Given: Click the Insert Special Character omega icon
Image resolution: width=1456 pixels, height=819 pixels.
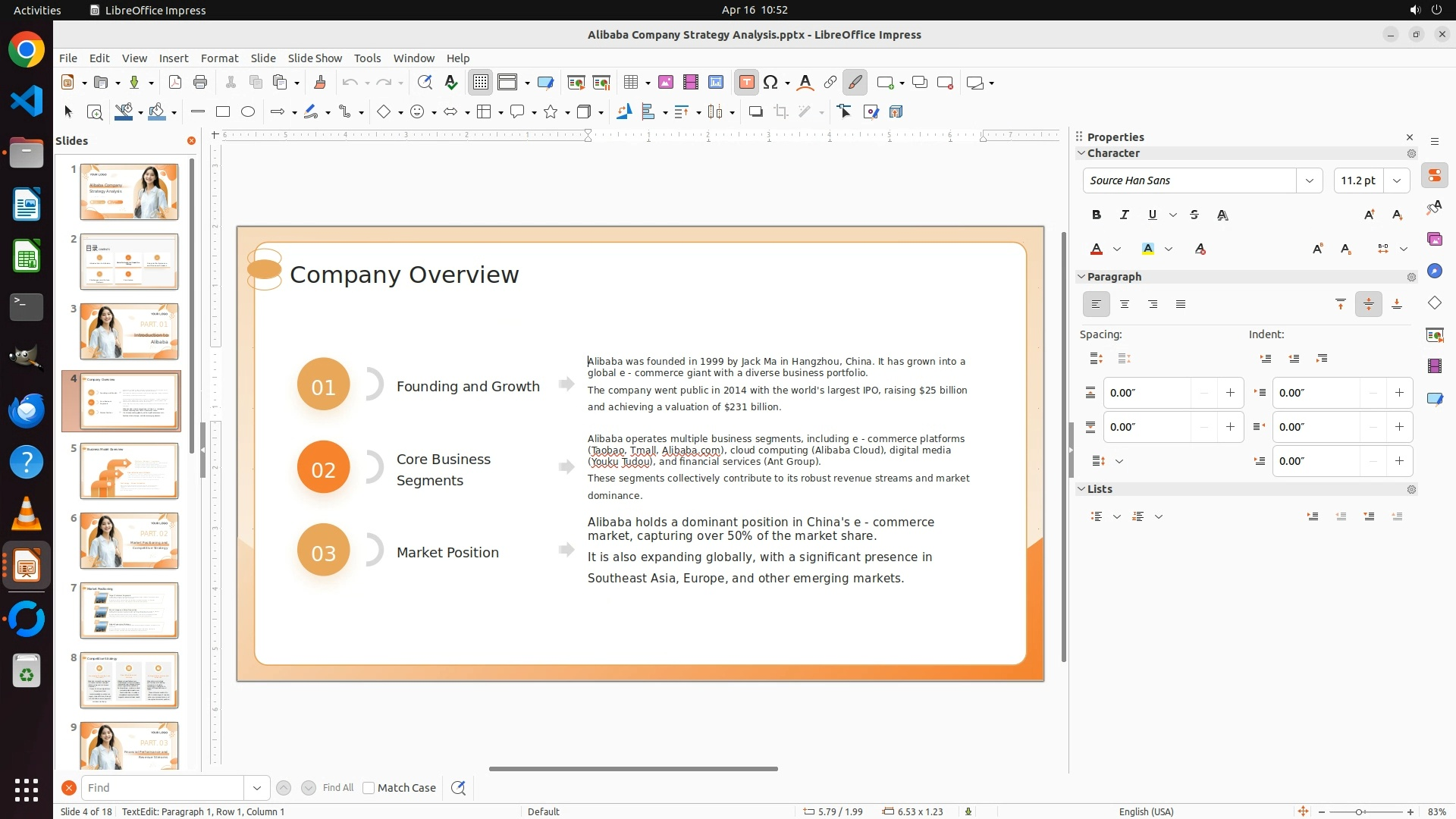Looking at the screenshot, I should (x=771, y=83).
